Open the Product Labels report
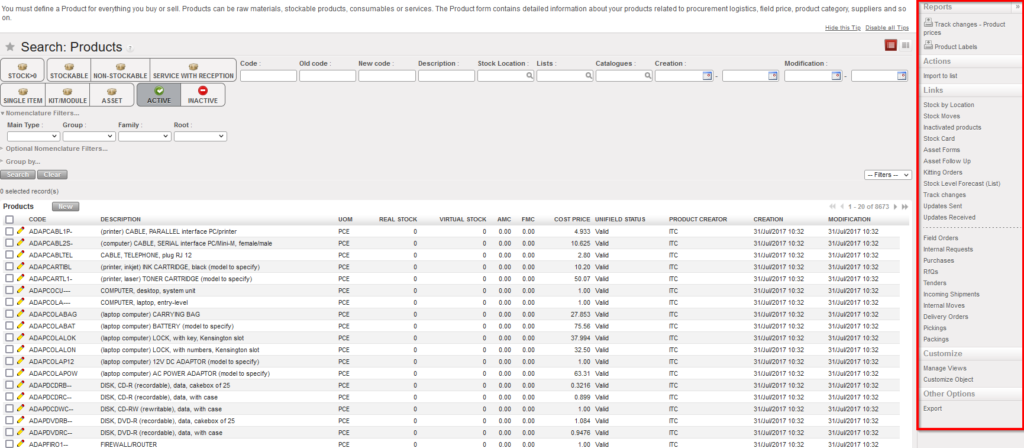Image resolution: width=1024 pixels, height=448 pixels. point(958,46)
